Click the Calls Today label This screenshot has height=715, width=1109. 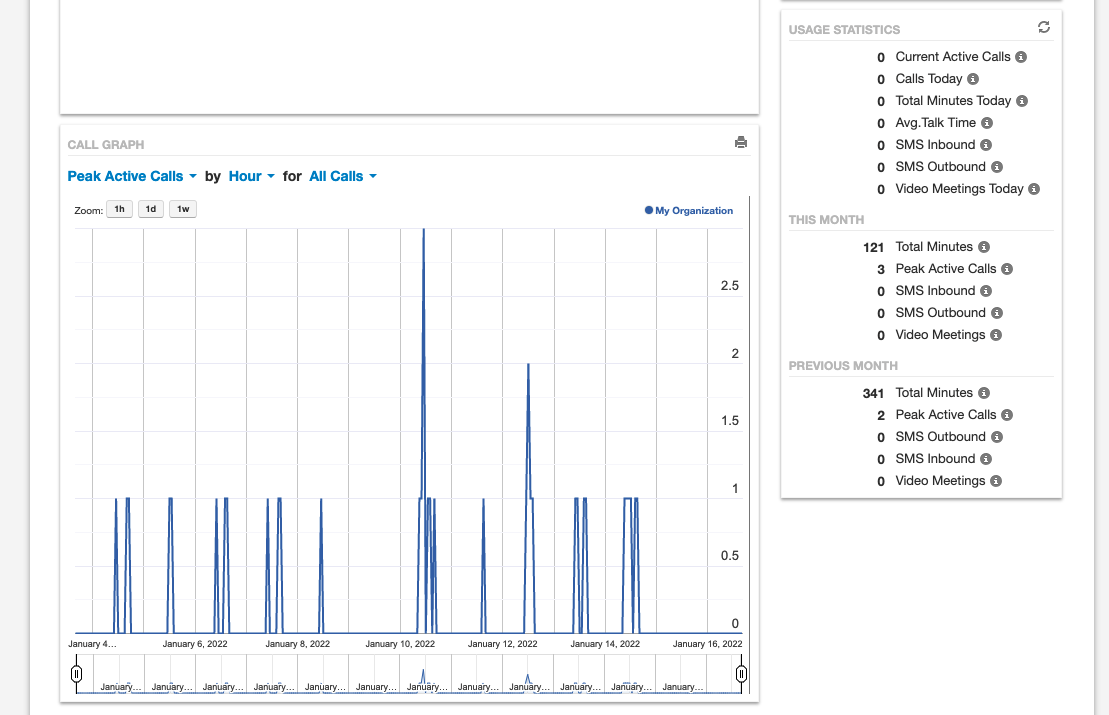[x=929, y=79]
